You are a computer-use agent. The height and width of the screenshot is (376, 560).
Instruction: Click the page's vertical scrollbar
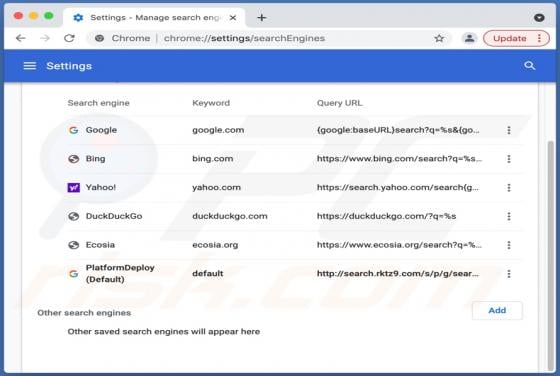[550, 255]
